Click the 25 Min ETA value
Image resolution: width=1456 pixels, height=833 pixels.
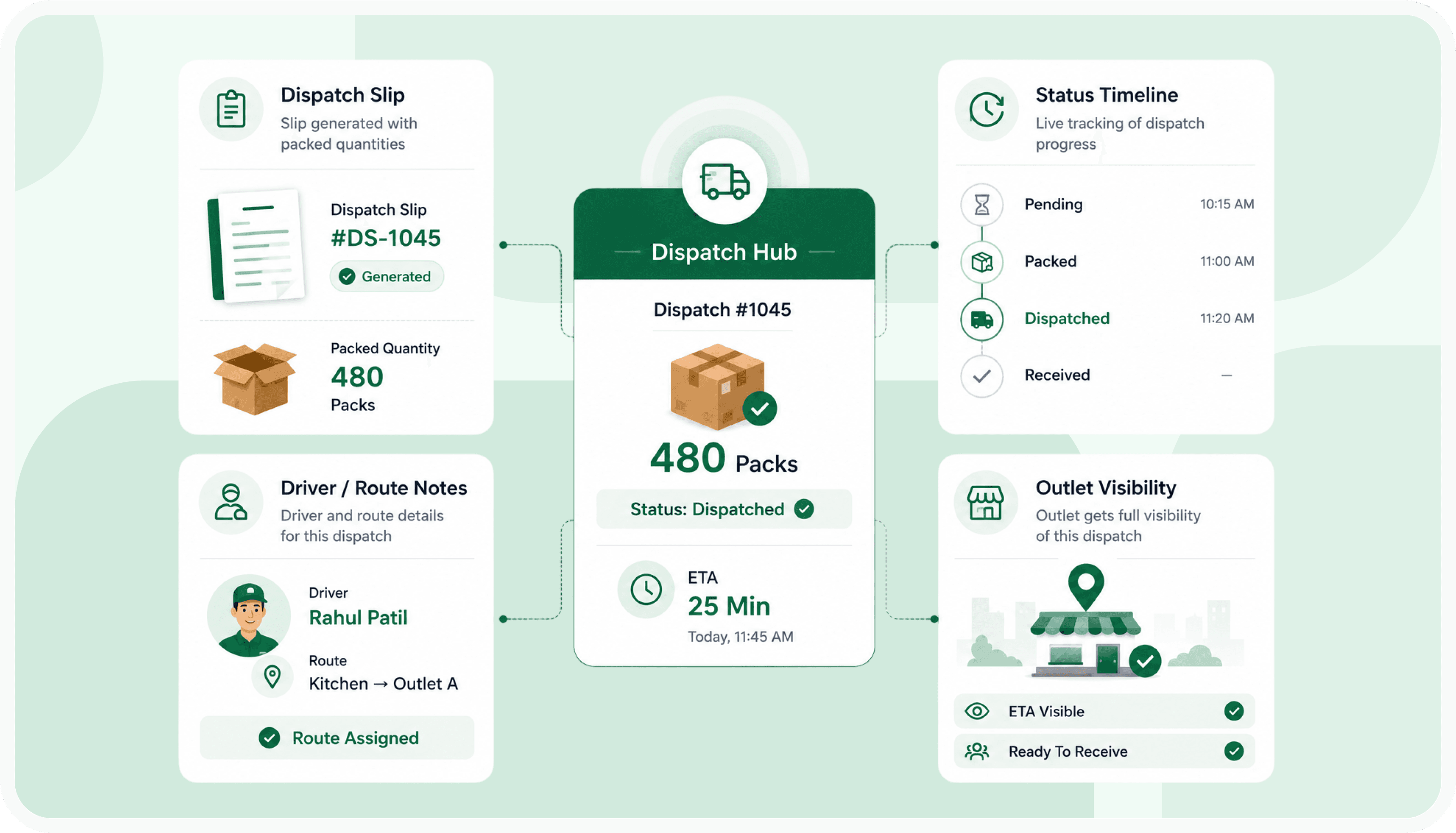[728, 606]
